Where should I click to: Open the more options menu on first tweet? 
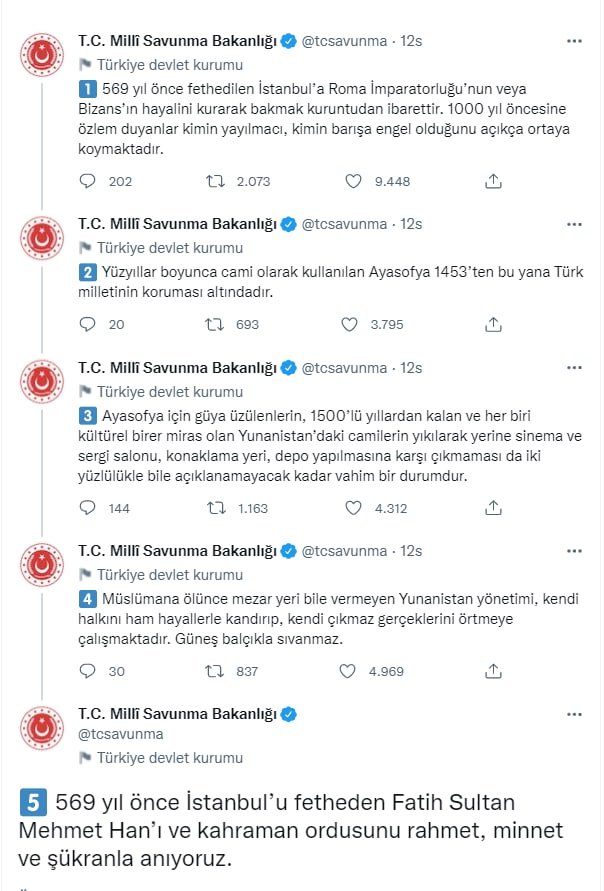(x=574, y=41)
